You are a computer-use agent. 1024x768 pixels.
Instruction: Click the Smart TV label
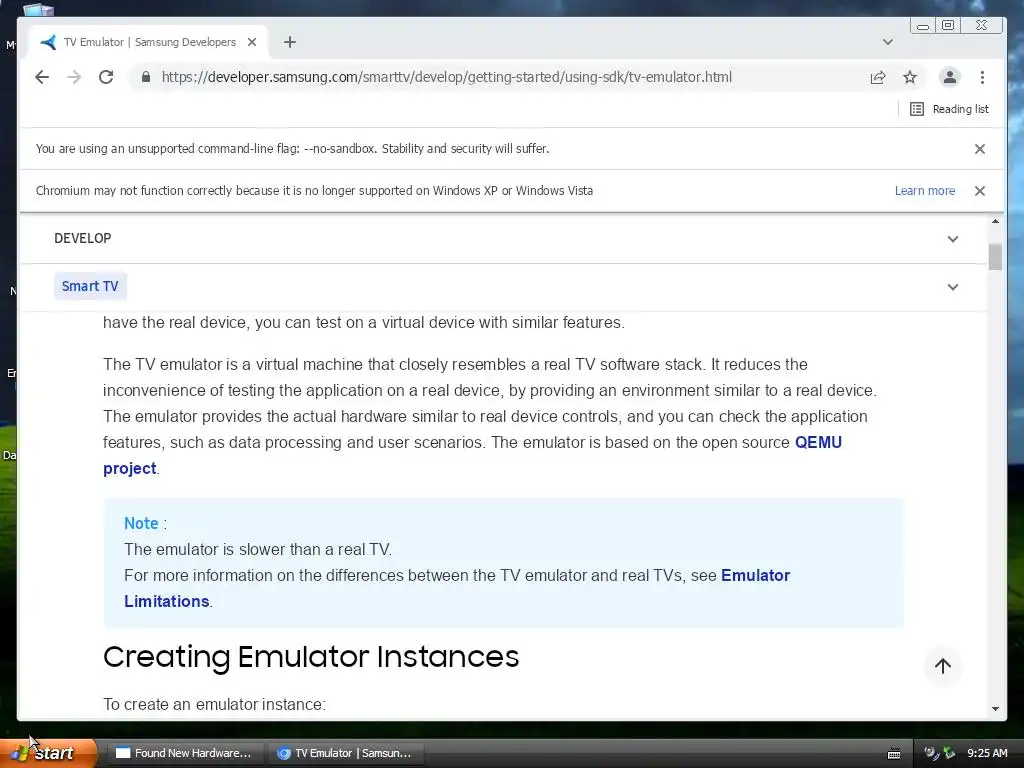pos(90,286)
